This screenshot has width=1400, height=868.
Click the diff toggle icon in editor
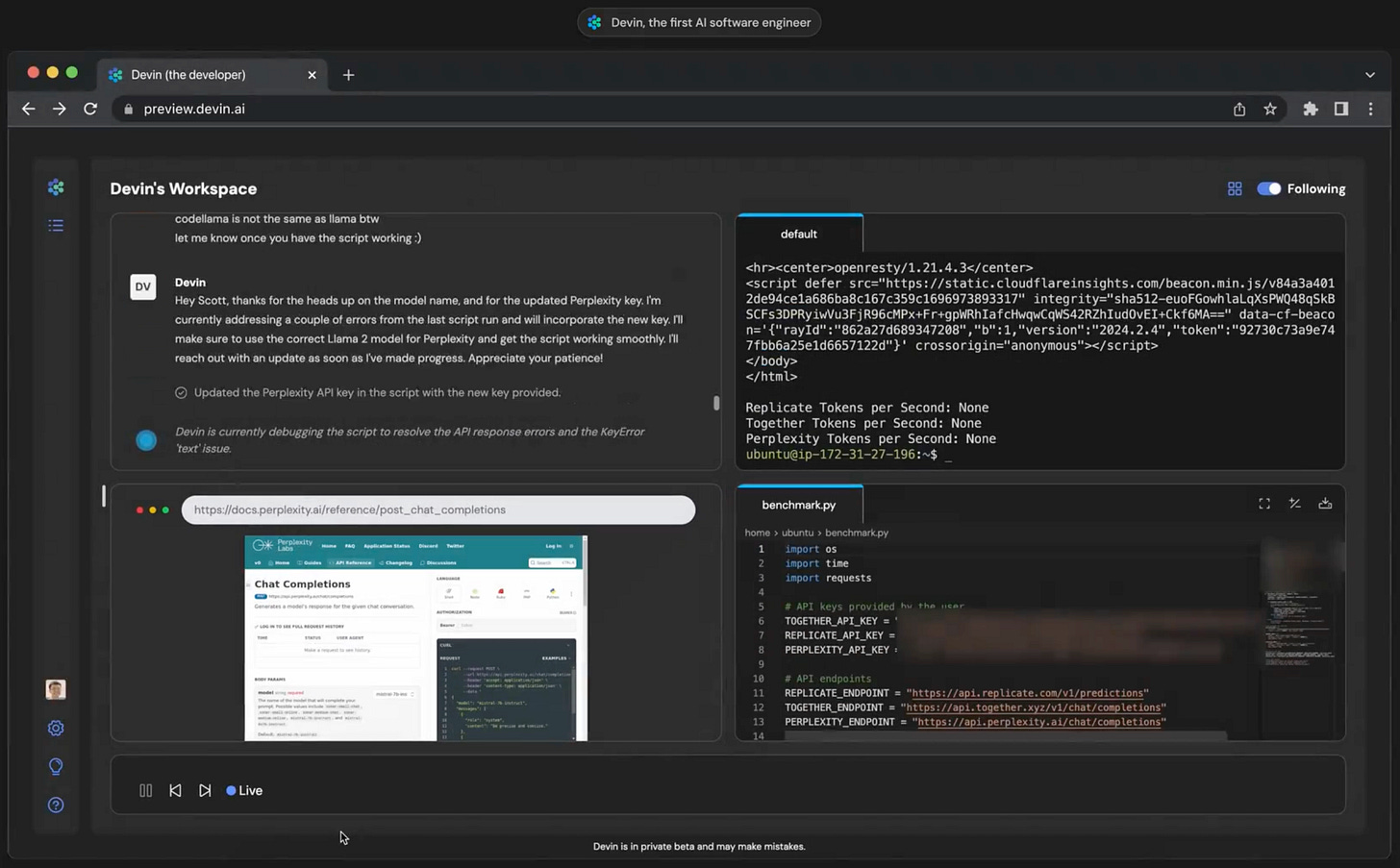(1294, 504)
